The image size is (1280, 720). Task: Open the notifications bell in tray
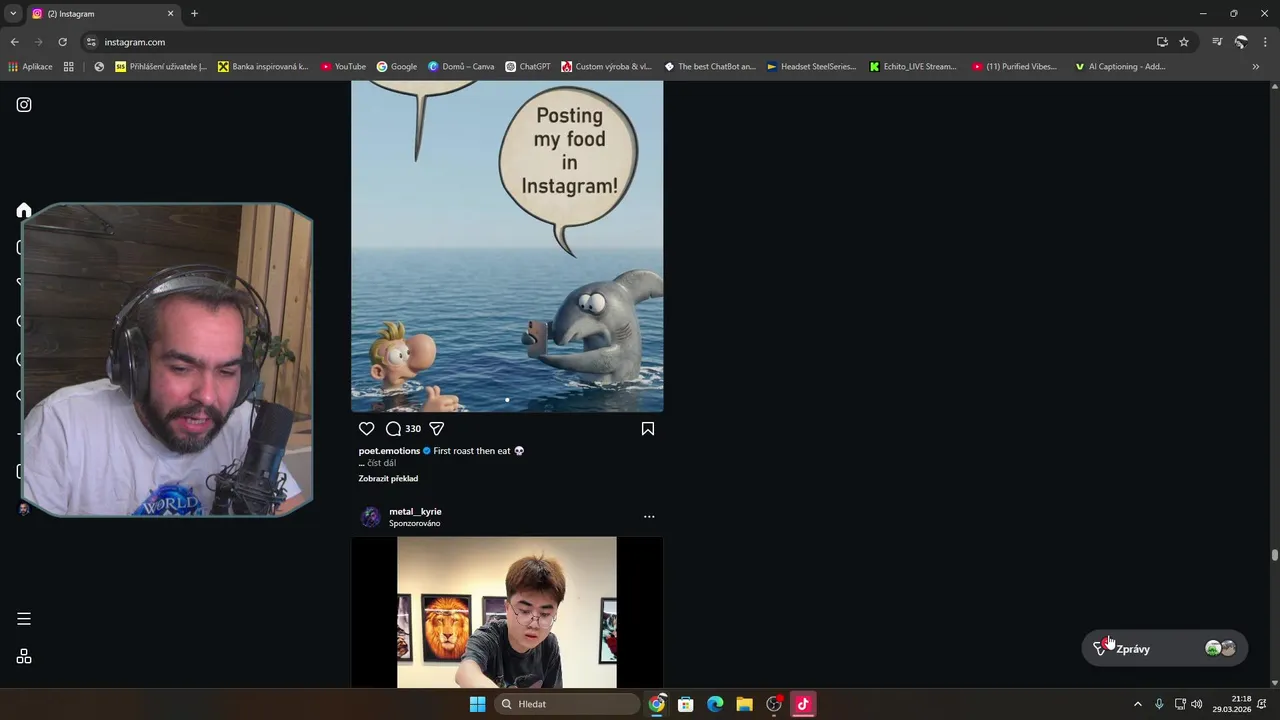coord(1262,704)
